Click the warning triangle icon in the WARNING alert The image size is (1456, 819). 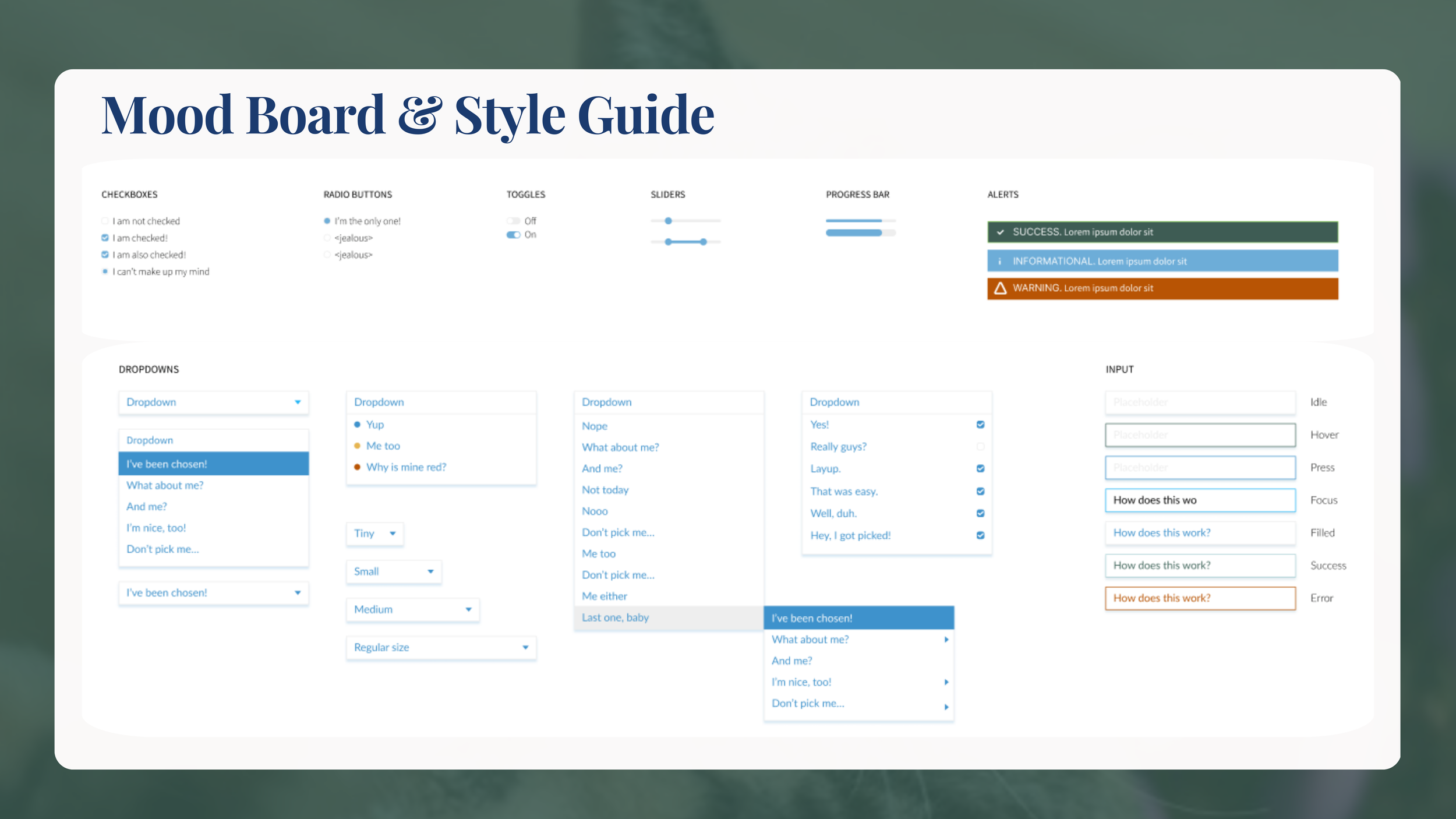click(1001, 288)
